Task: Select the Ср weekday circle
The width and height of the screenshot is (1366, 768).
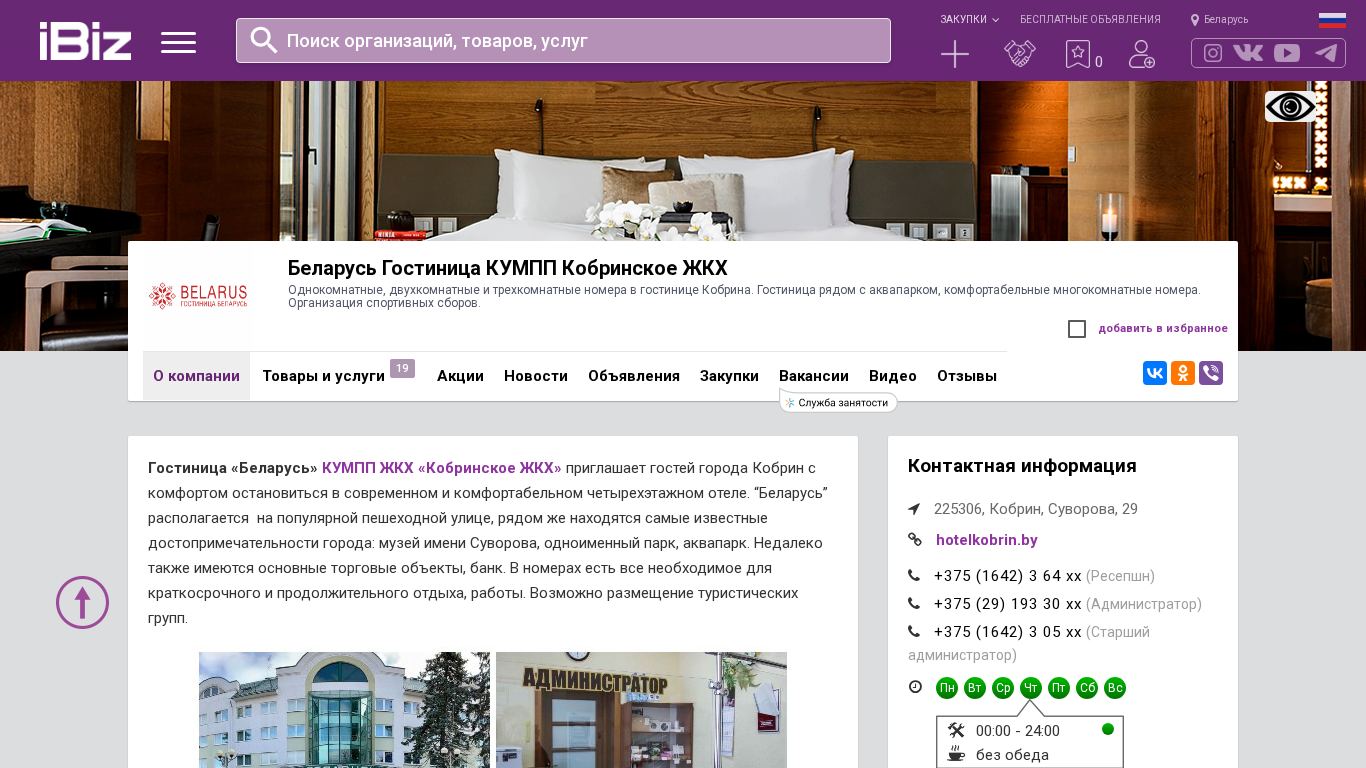Action: 1003,688
